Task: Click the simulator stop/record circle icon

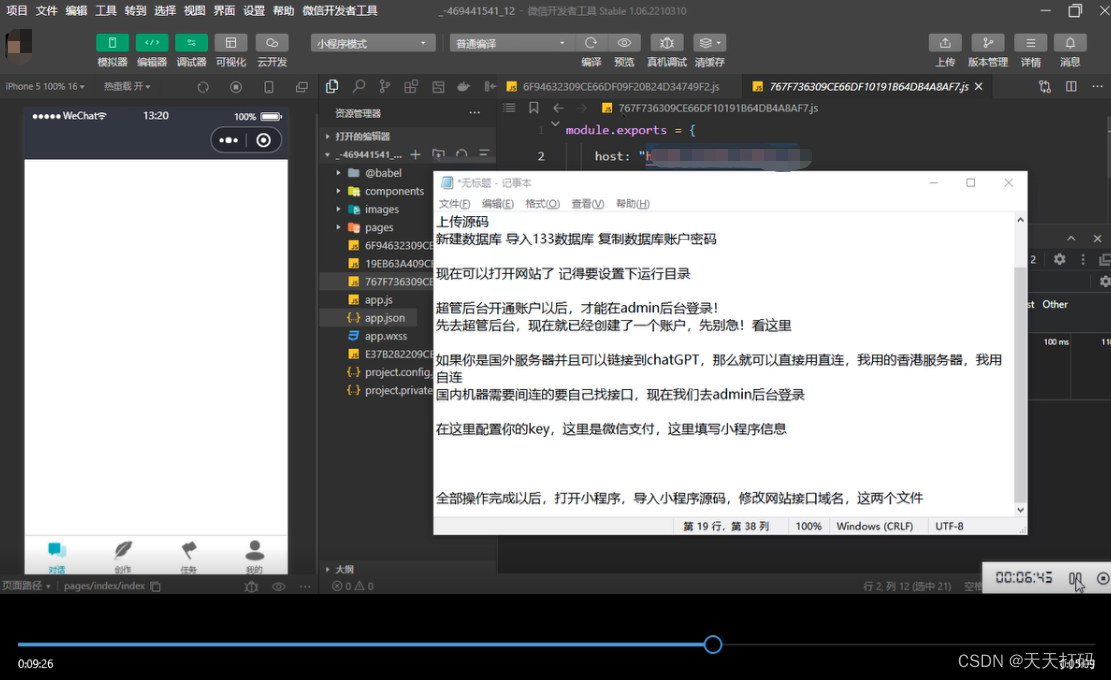Action: point(236,87)
